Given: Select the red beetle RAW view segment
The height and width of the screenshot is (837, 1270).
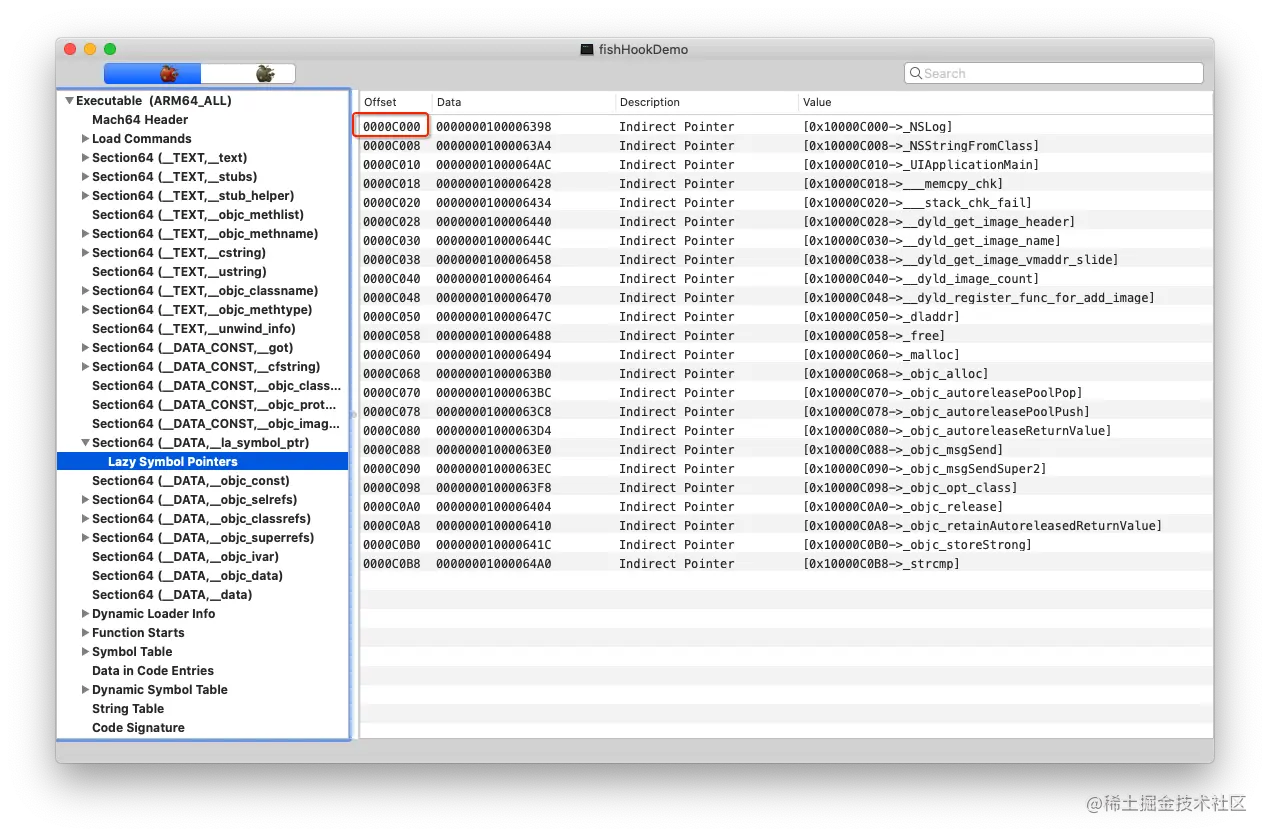Looking at the screenshot, I should [153, 74].
